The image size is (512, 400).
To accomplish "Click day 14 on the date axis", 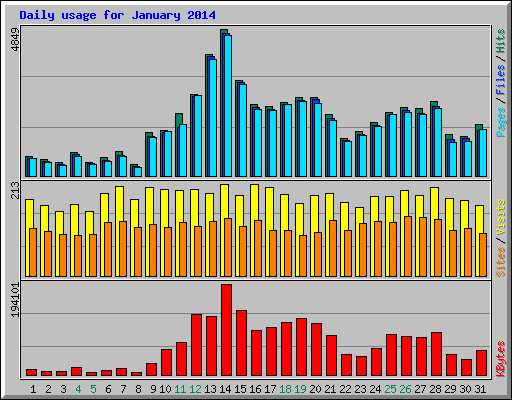I will coord(225,389).
